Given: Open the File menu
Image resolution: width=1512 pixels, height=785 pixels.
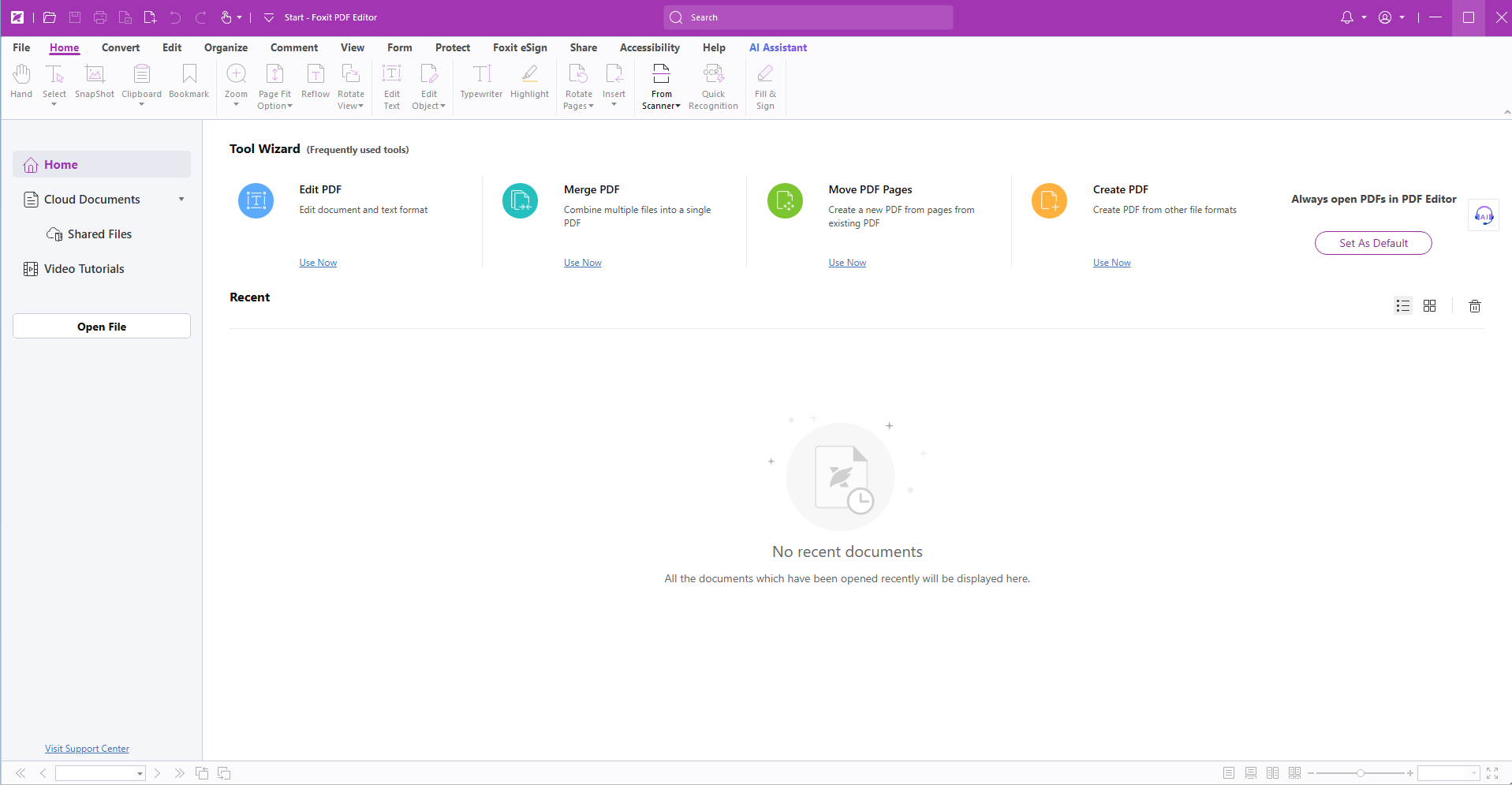Looking at the screenshot, I should pyautogui.click(x=21, y=47).
